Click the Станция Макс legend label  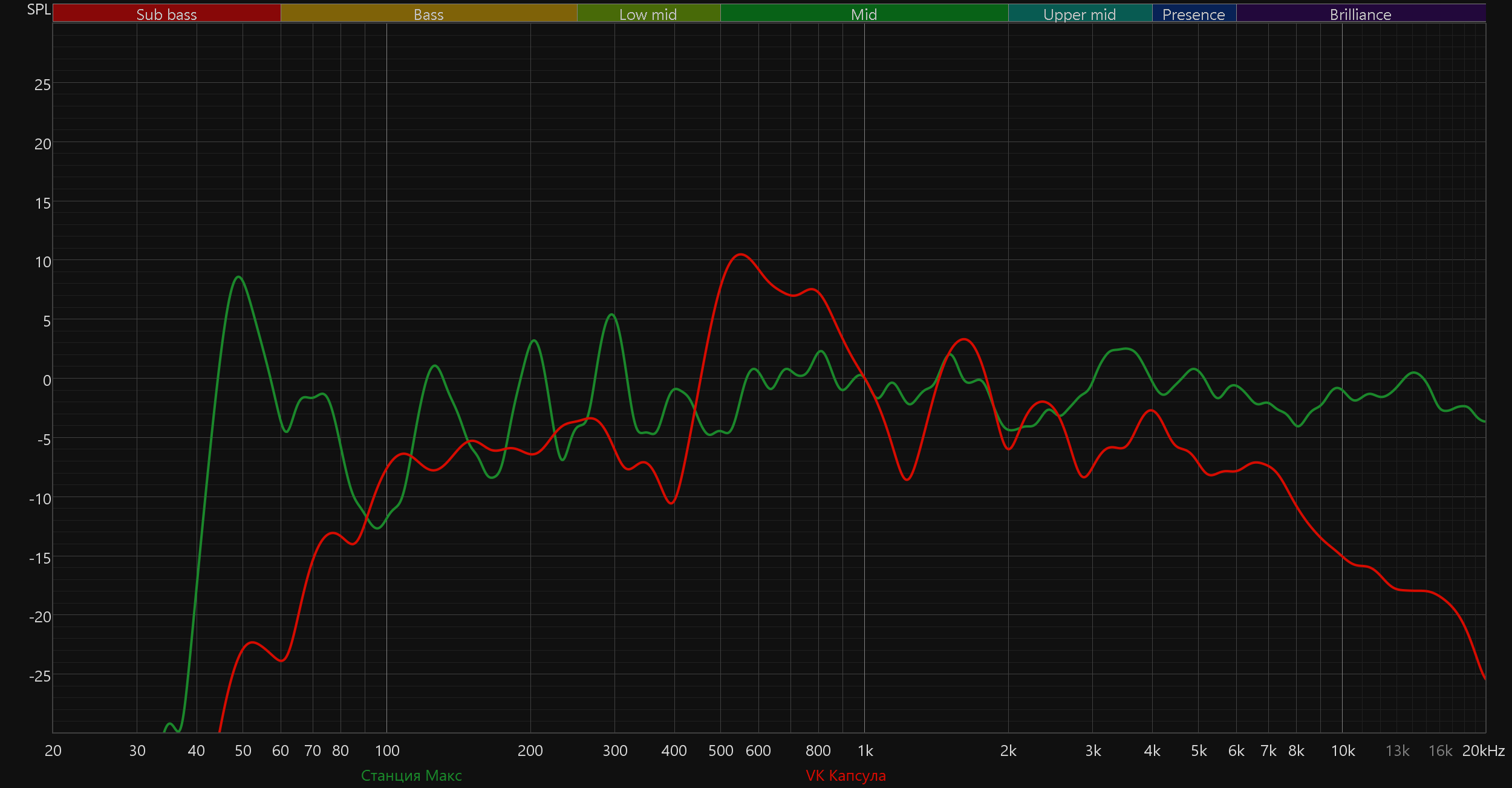tap(411, 775)
